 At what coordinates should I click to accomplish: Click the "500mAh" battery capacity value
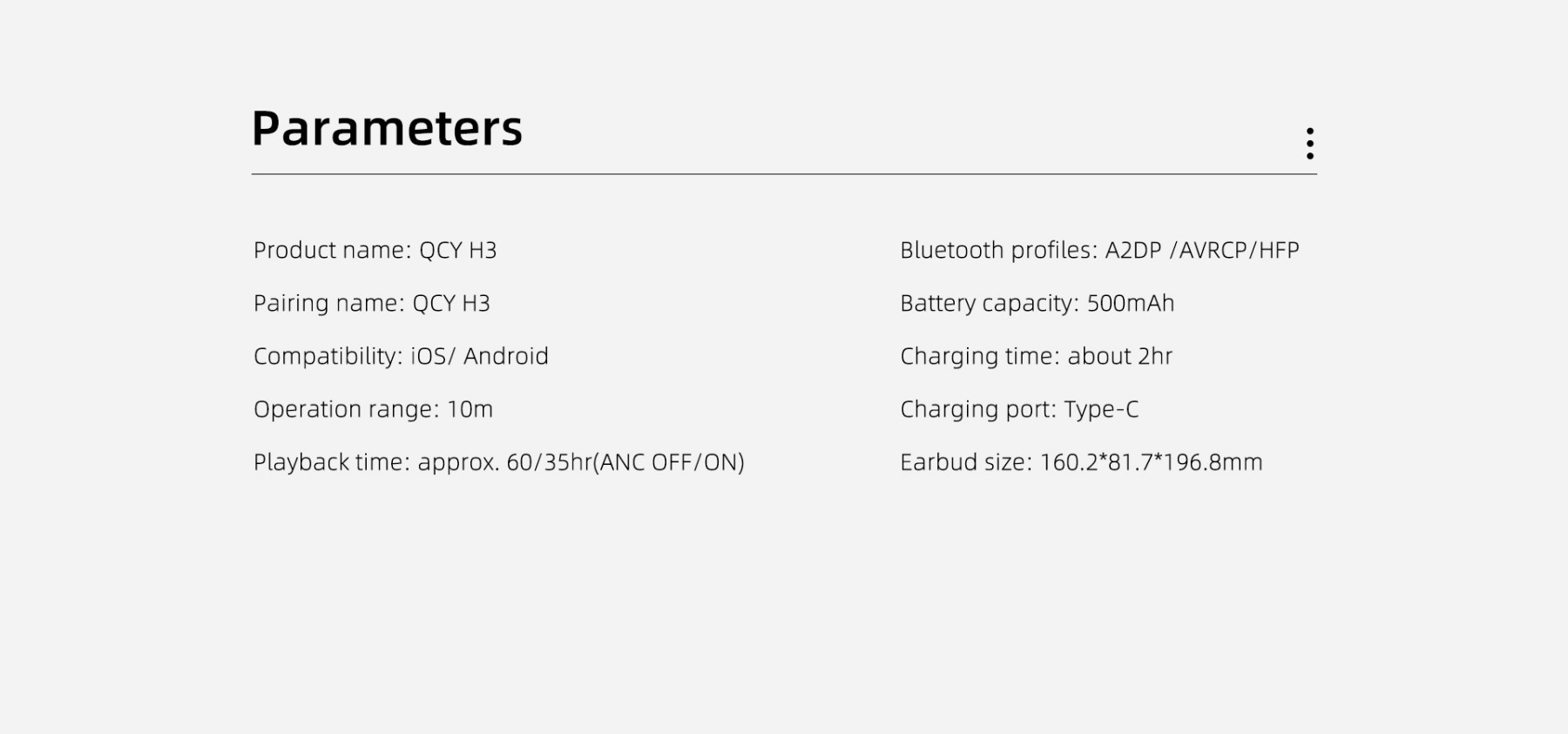coord(1131,304)
